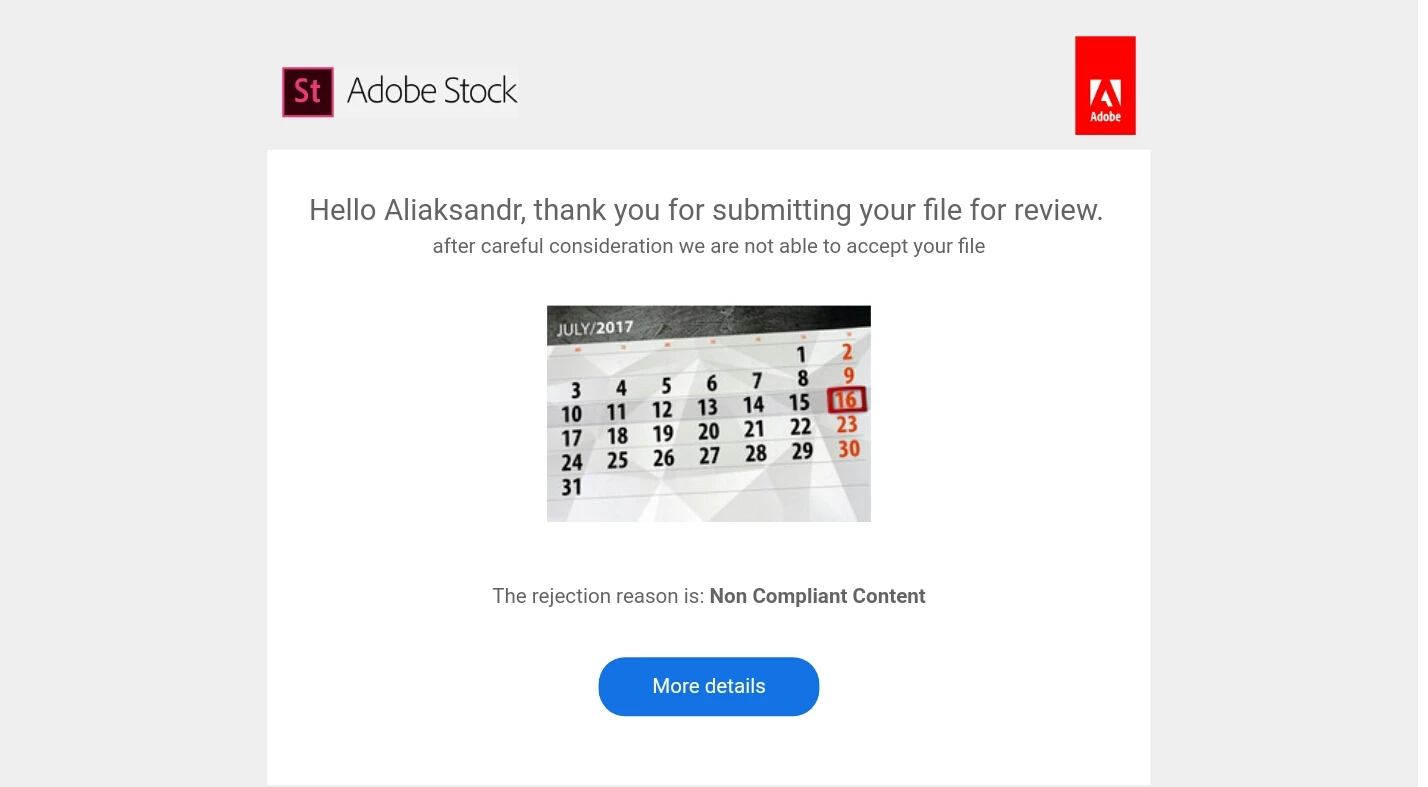The width and height of the screenshot is (1428, 787).
Task: Click the JULY/2017 header in calendar image
Action: [595, 328]
